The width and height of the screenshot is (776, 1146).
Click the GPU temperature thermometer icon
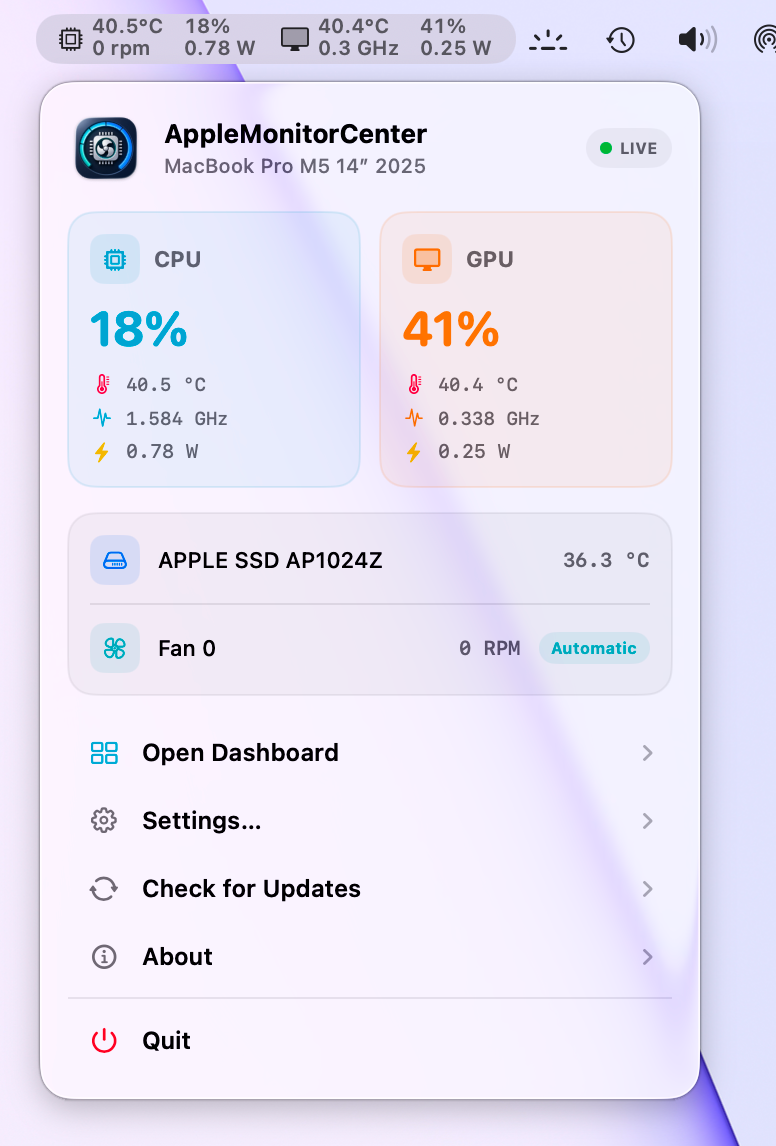pyautogui.click(x=415, y=384)
